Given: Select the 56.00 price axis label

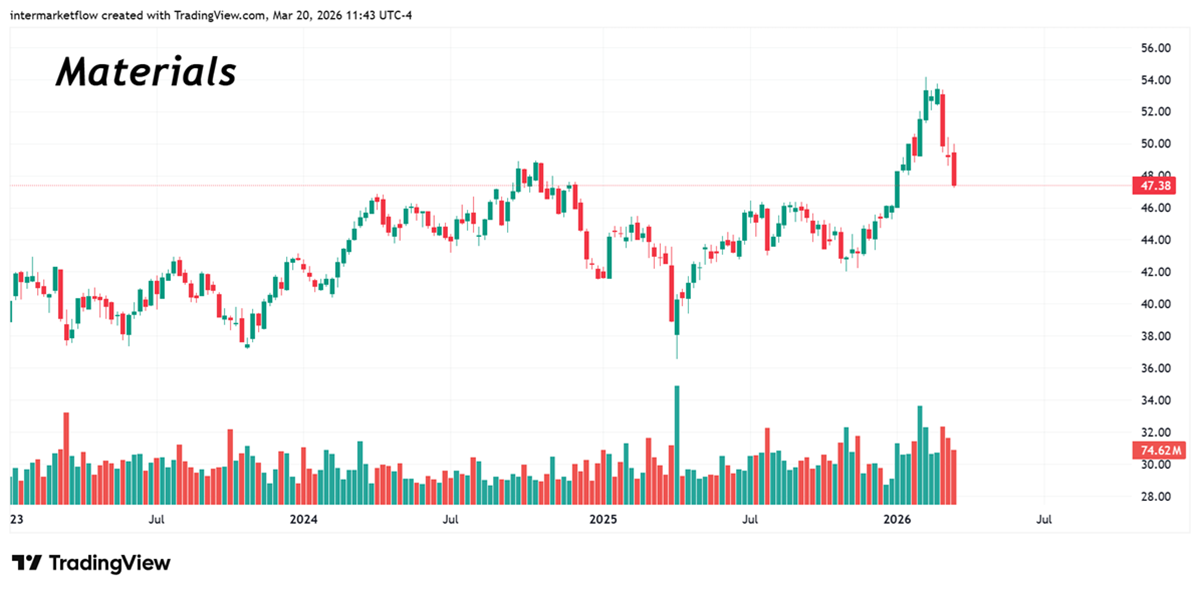Looking at the screenshot, I should coord(1156,48).
